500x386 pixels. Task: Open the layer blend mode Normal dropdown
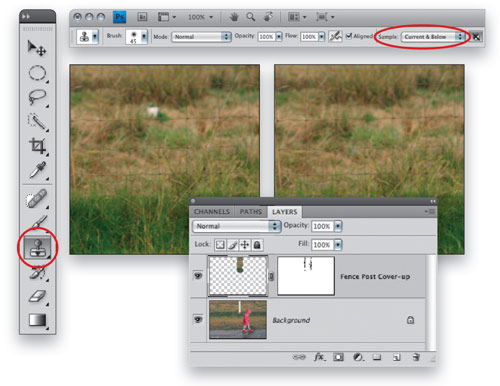236,226
